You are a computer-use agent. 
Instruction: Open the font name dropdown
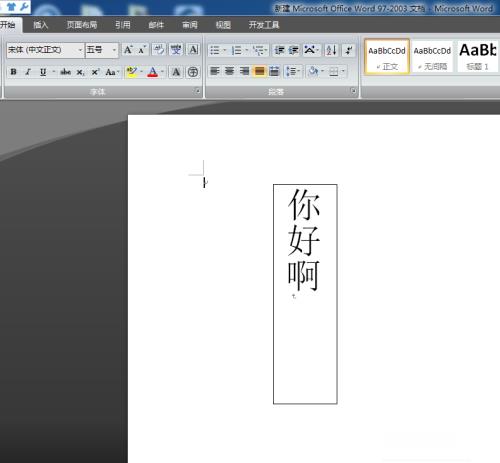tap(80, 50)
